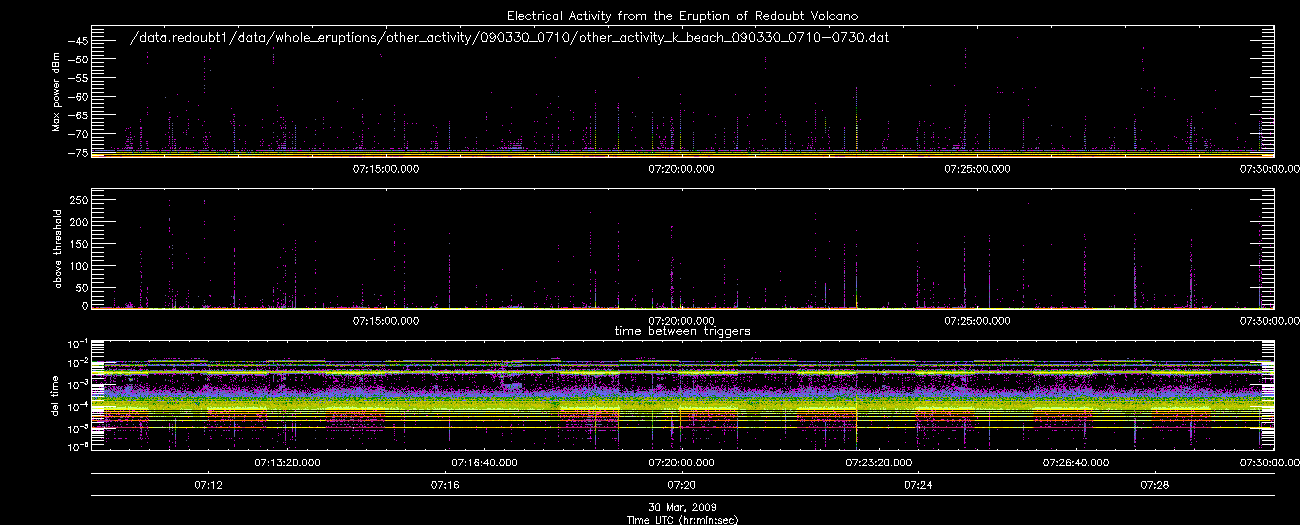Click the 07:20 tick on bottom time axis
The height and width of the screenshot is (525, 1300).
coord(681,485)
